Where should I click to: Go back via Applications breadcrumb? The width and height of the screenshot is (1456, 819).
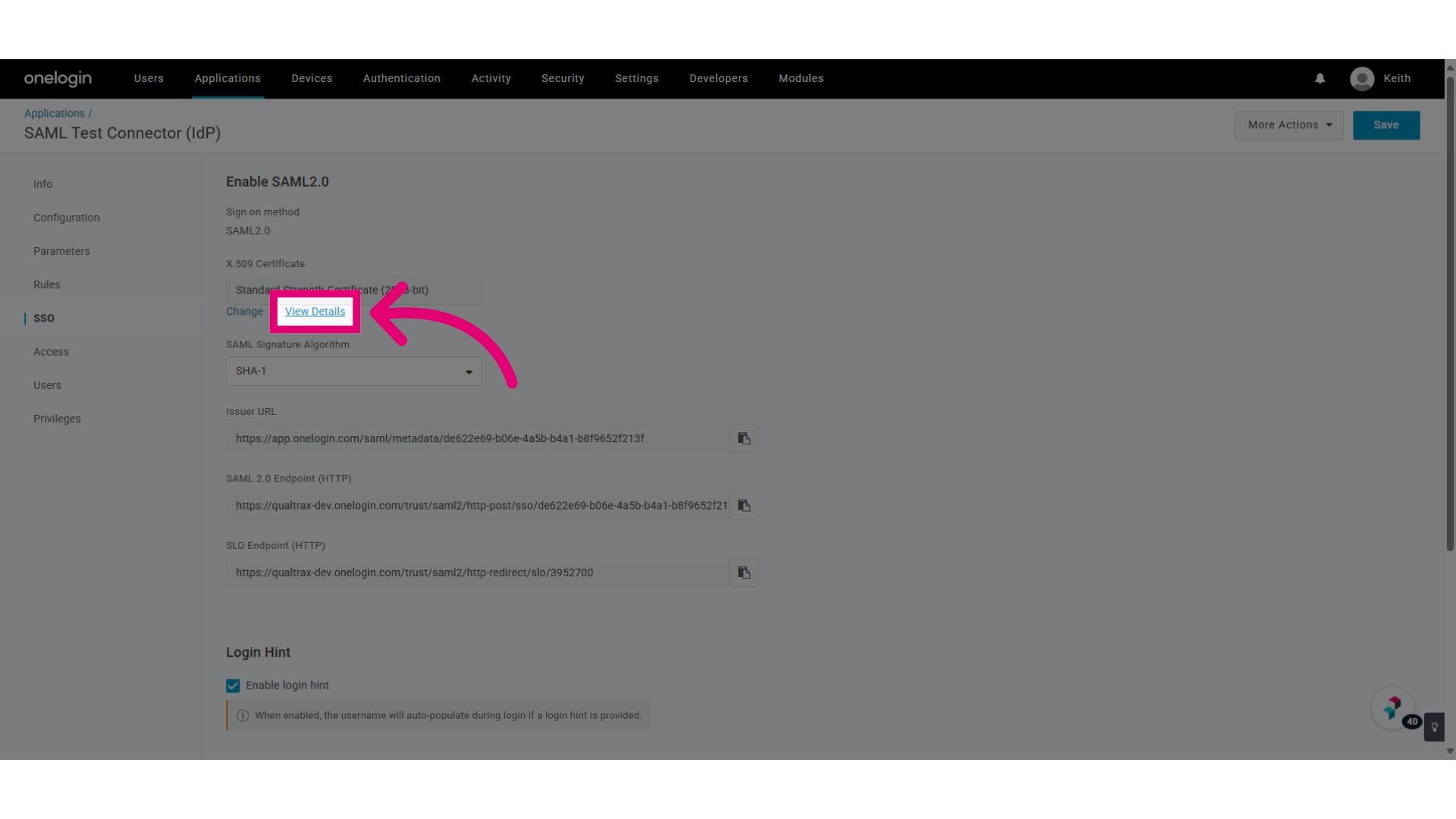55,114
